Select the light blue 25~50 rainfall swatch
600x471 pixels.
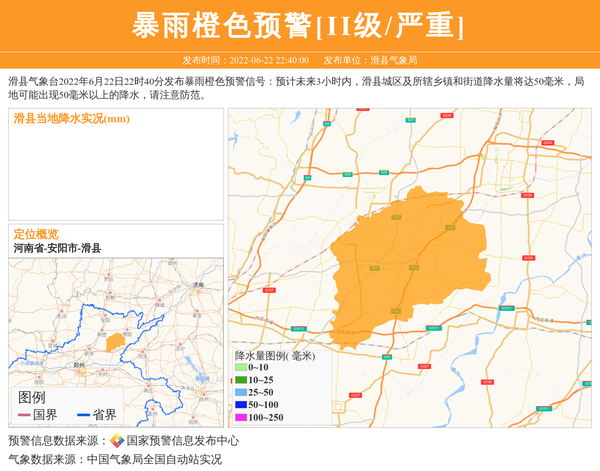click(240, 392)
